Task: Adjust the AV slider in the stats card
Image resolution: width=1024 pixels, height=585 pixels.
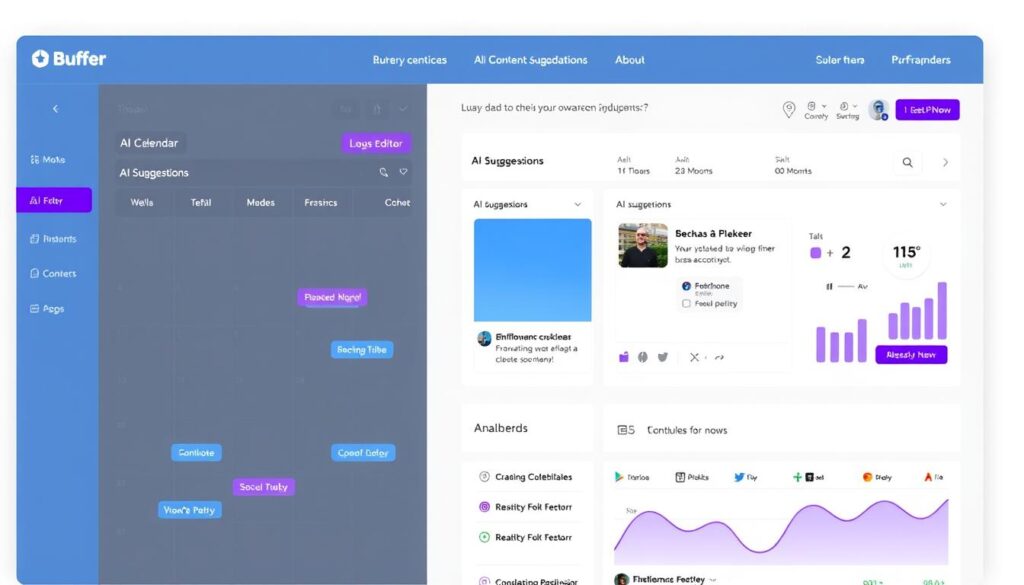Action: [x=846, y=287]
